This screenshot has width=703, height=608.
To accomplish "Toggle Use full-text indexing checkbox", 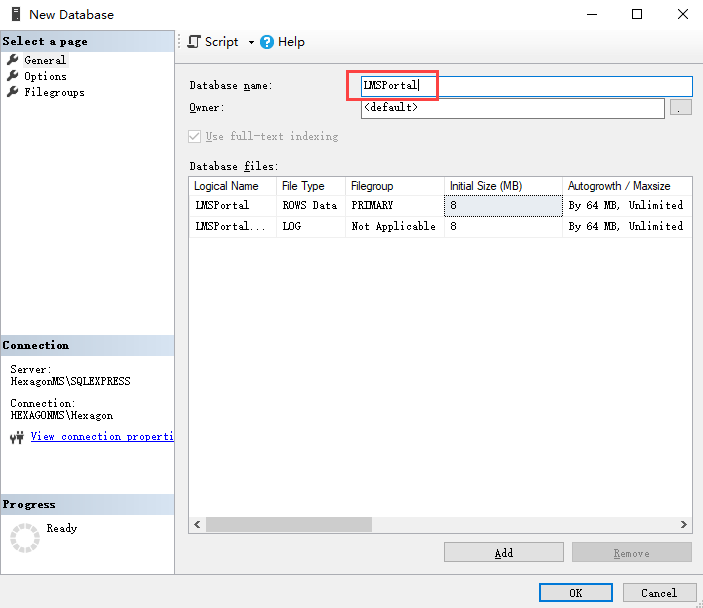I will [x=195, y=136].
